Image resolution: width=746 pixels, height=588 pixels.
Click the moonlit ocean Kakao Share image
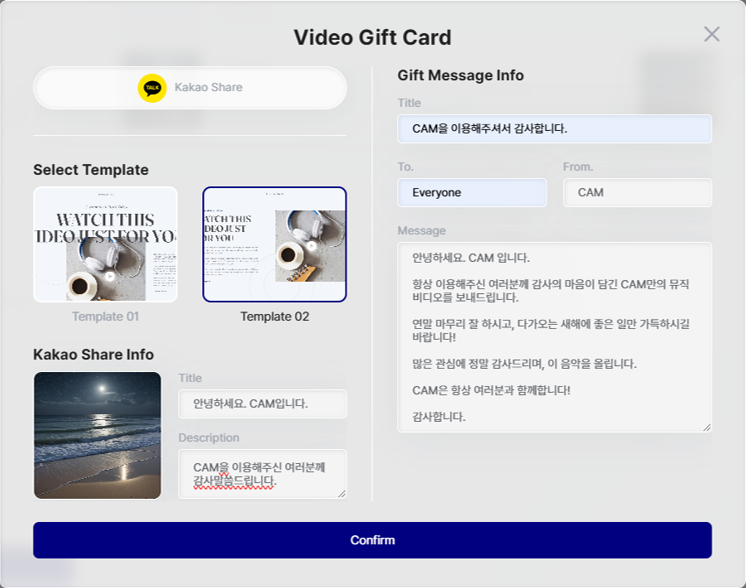[x=97, y=435]
